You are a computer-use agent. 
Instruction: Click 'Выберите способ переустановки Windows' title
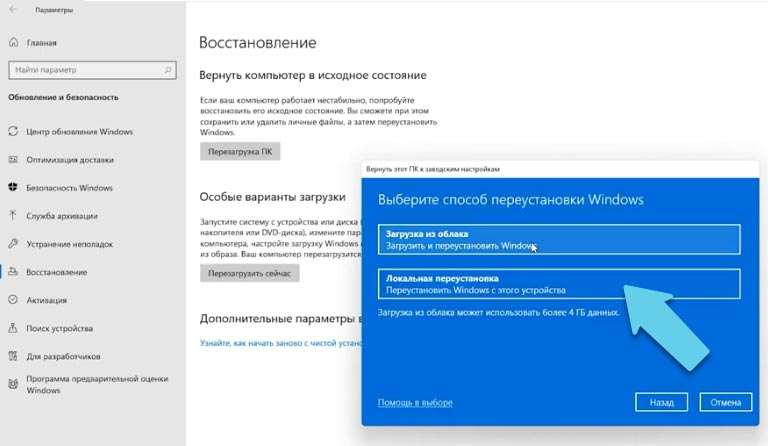[510, 200]
